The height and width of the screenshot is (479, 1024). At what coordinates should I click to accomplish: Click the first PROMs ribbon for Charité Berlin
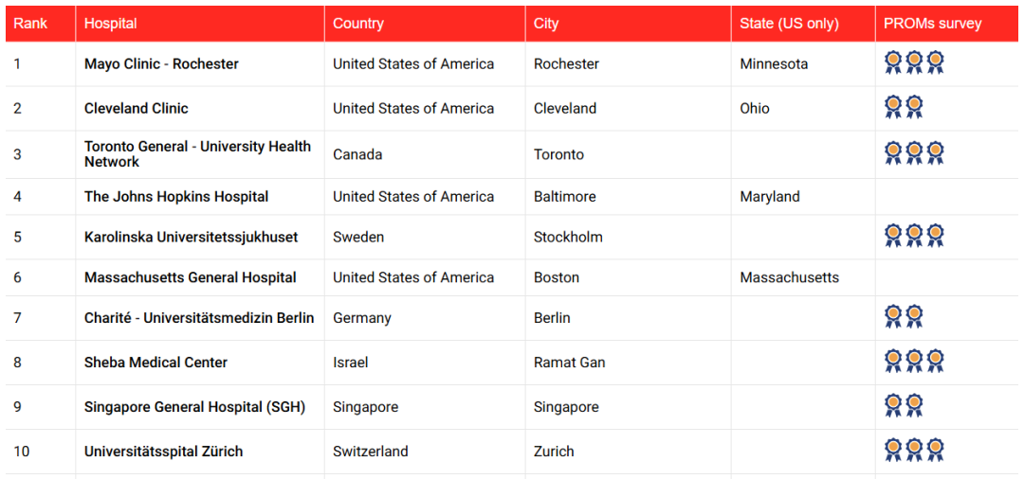click(x=893, y=317)
